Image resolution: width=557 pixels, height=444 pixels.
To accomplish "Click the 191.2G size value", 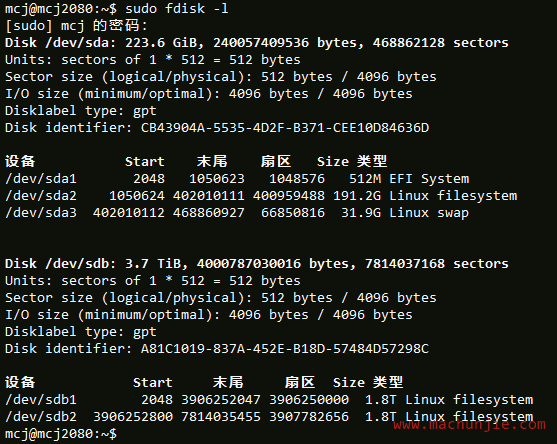I will [357, 196].
